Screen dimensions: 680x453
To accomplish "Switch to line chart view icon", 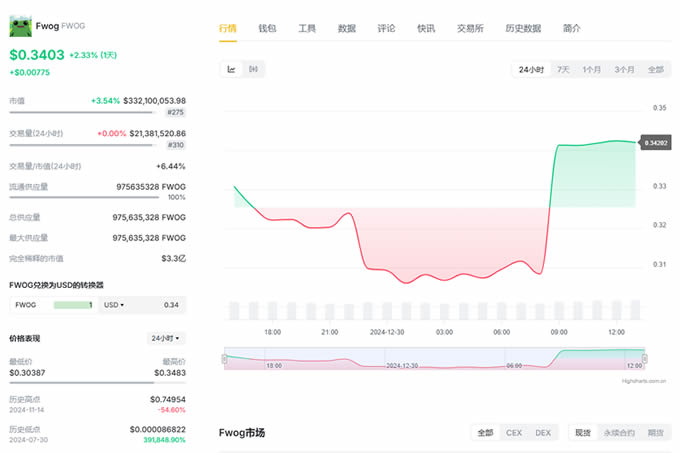I will [x=232, y=69].
